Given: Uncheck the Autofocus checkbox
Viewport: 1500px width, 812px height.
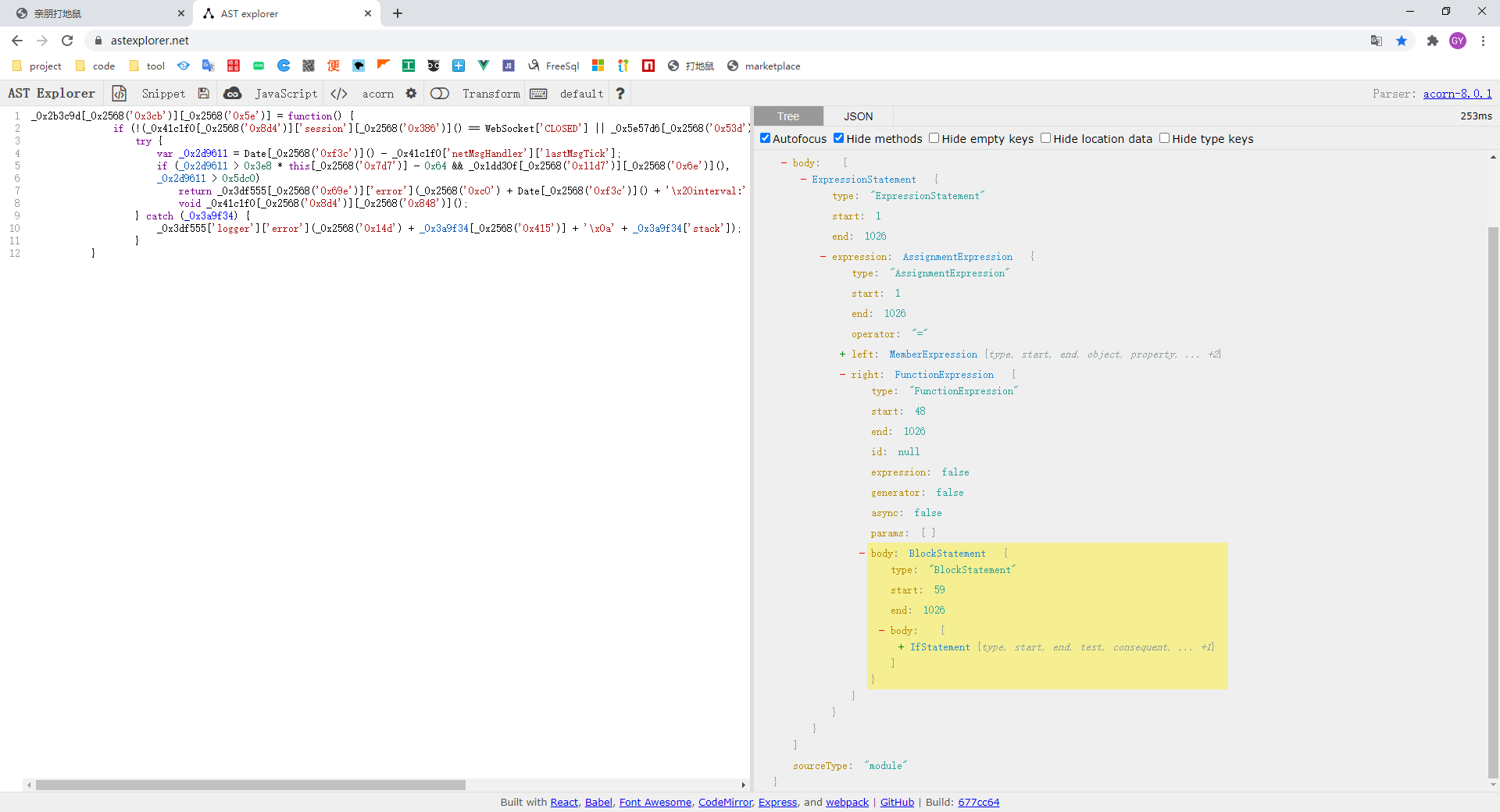Looking at the screenshot, I should coord(766,138).
